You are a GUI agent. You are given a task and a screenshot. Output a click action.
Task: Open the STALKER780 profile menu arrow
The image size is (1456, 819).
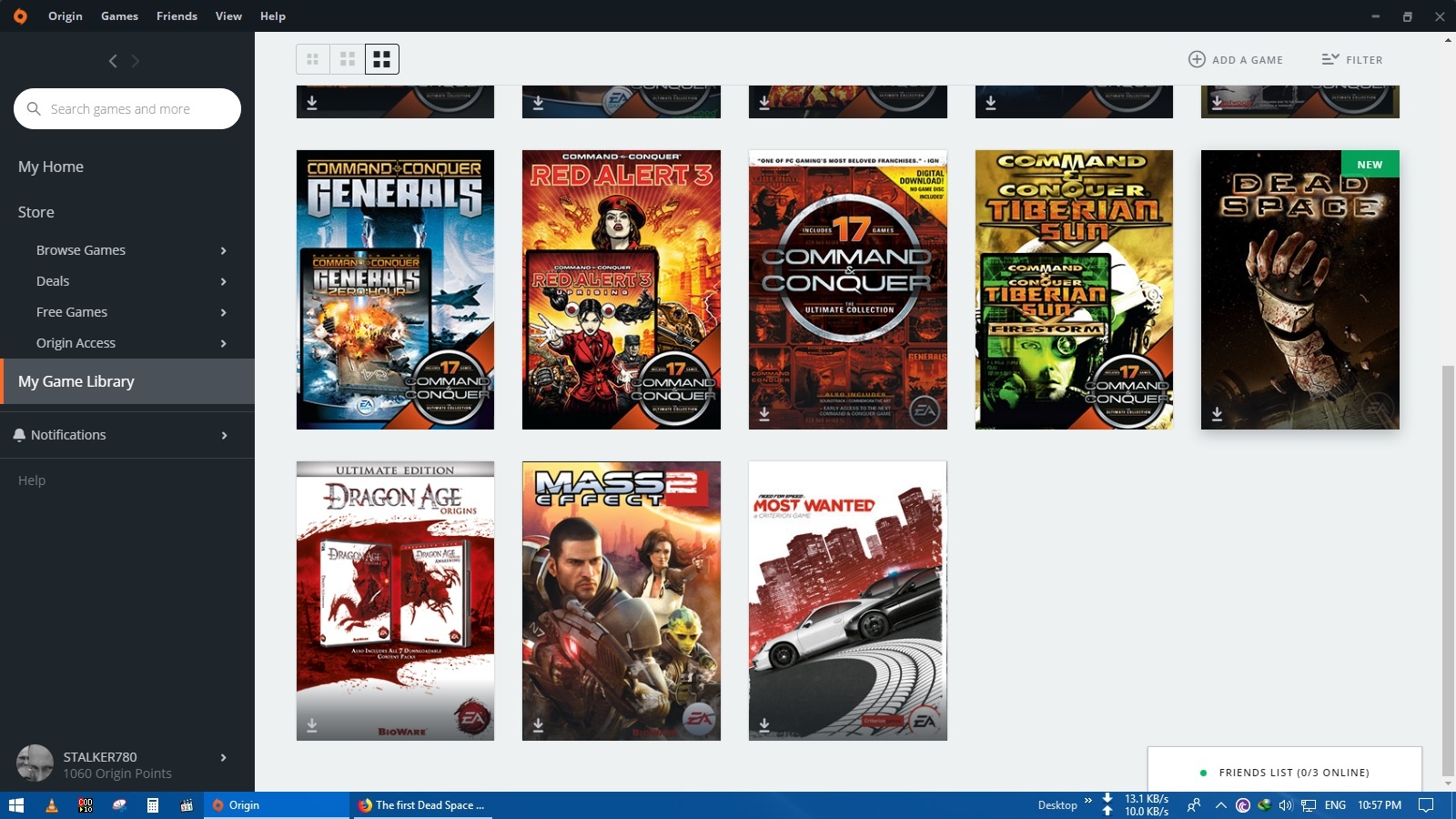(x=224, y=757)
